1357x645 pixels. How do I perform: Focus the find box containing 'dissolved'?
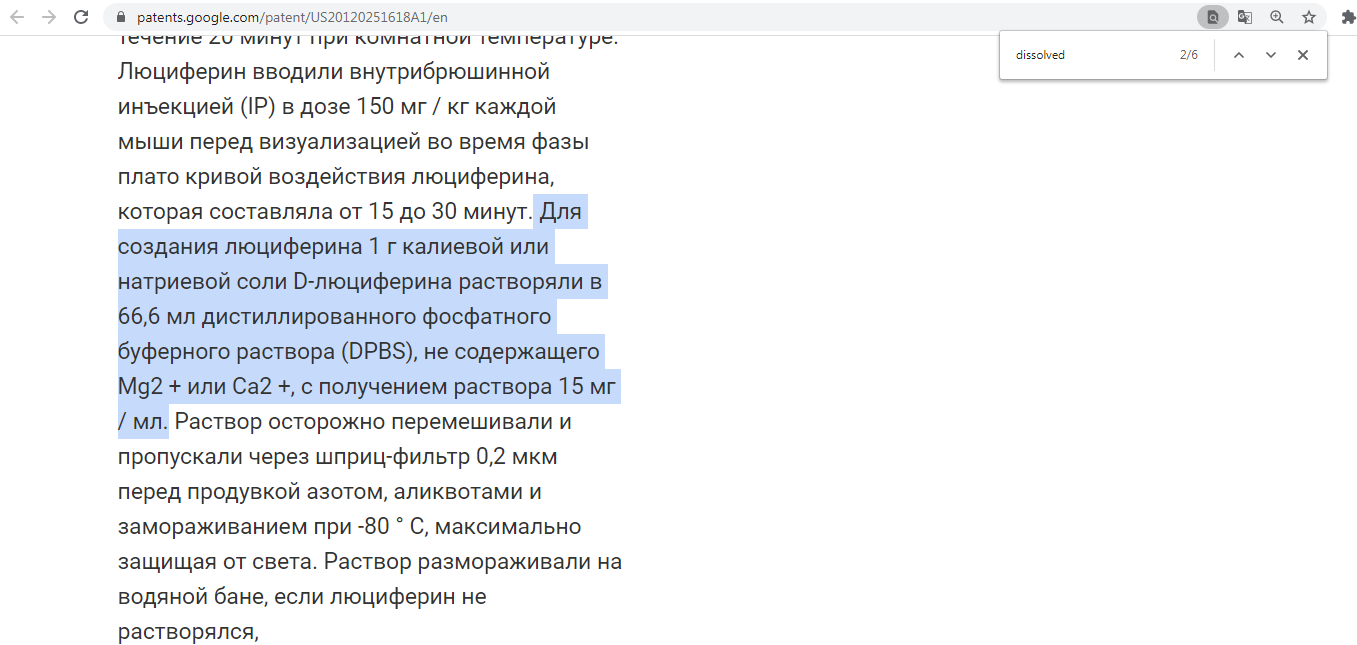[1090, 55]
